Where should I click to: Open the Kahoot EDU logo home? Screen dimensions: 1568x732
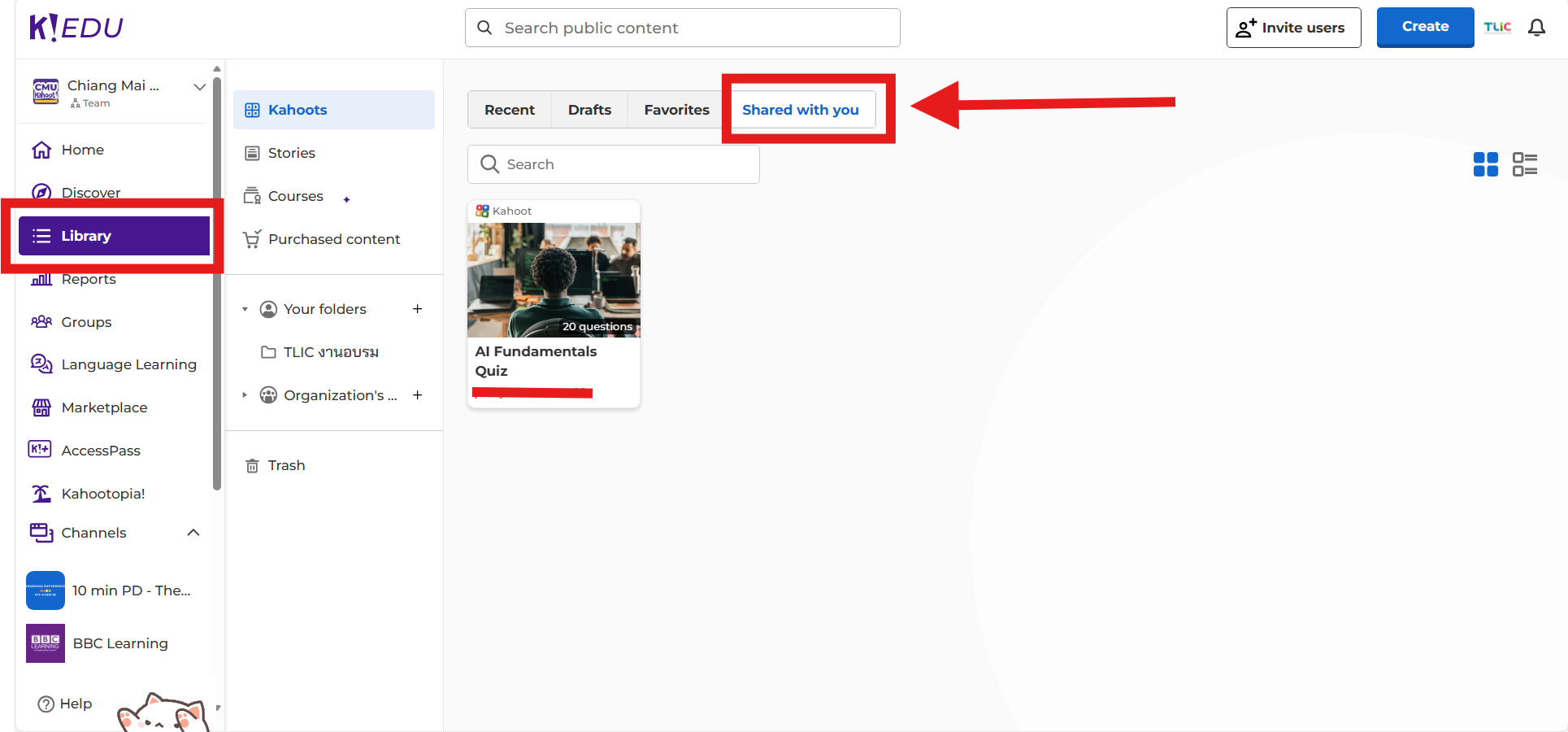click(76, 28)
